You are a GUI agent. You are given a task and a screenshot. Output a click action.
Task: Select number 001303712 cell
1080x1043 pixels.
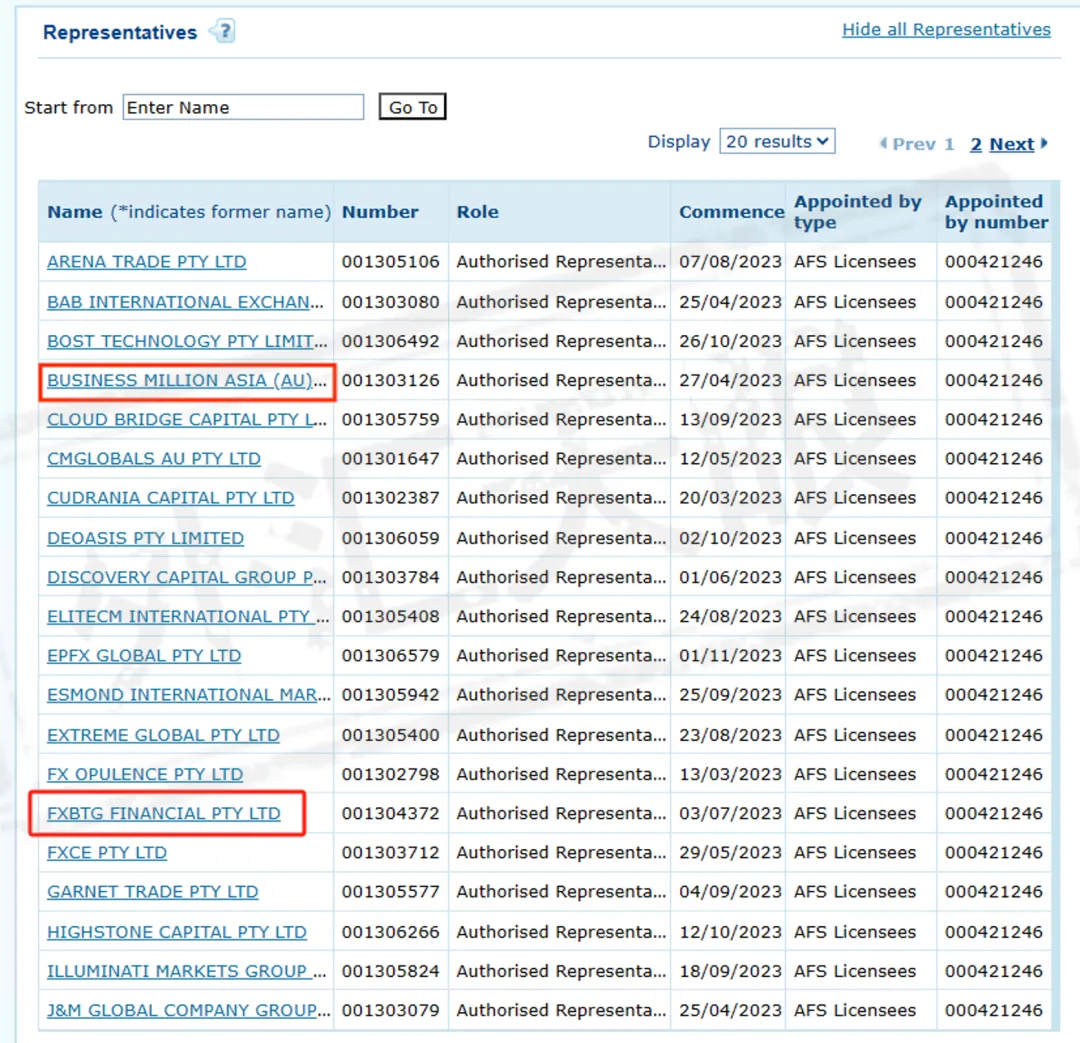tap(391, 853)
